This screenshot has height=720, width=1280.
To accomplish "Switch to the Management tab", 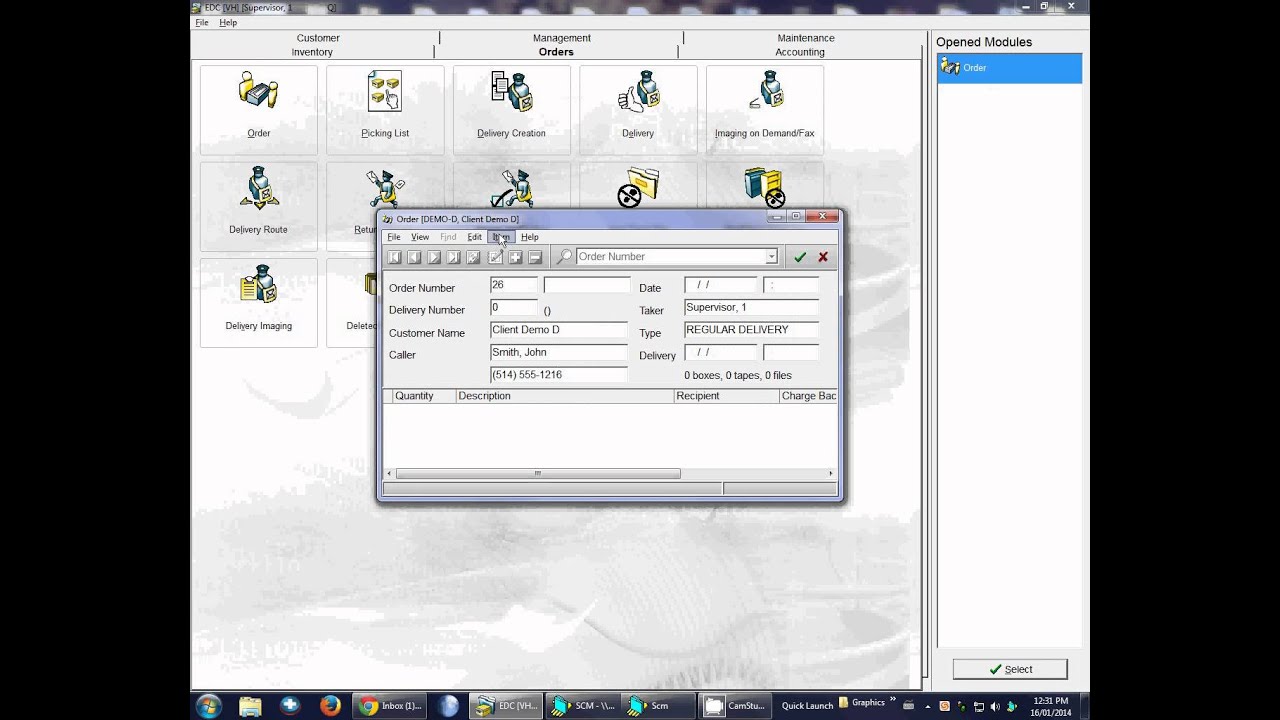I will [562, 38].
